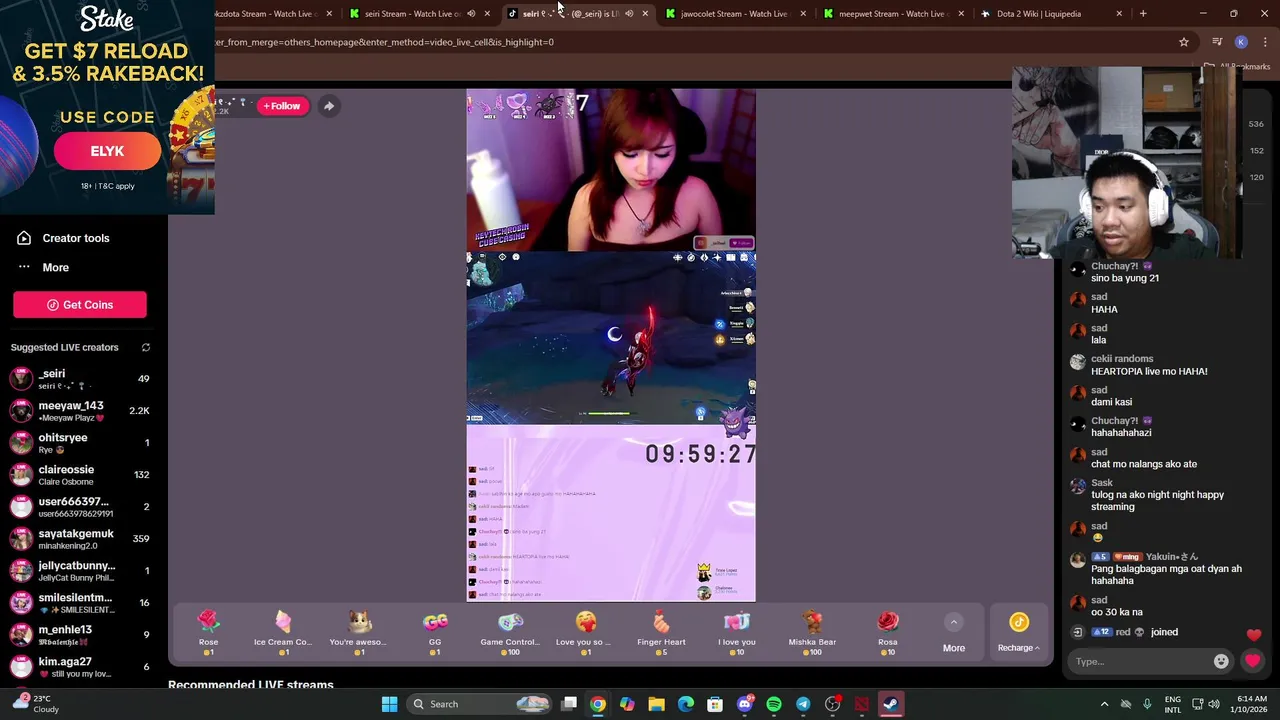Send the Mishka Bear gift
Image resolution: width=1280 pixels, height=720 pixels.
click(x=812, y=631)
